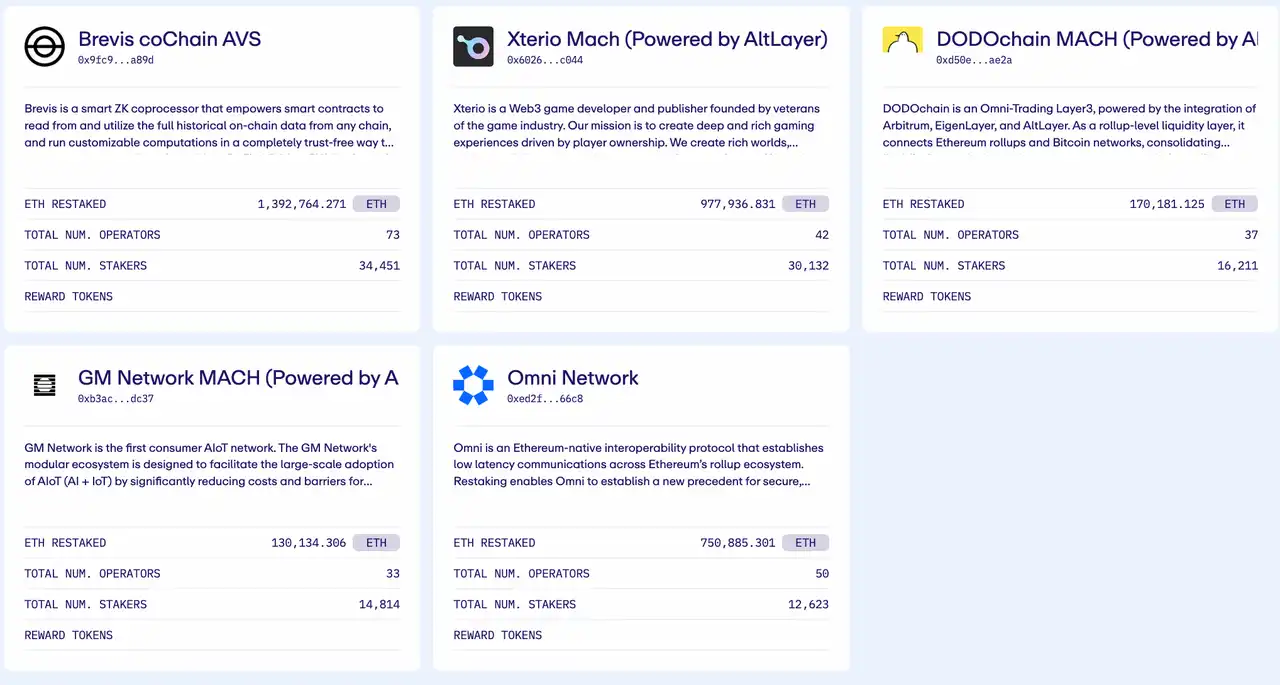This screenshot has height=685, width=1280.
Task: Select GM Network address 0xb3ac...dc37
Action: point(116,399)
